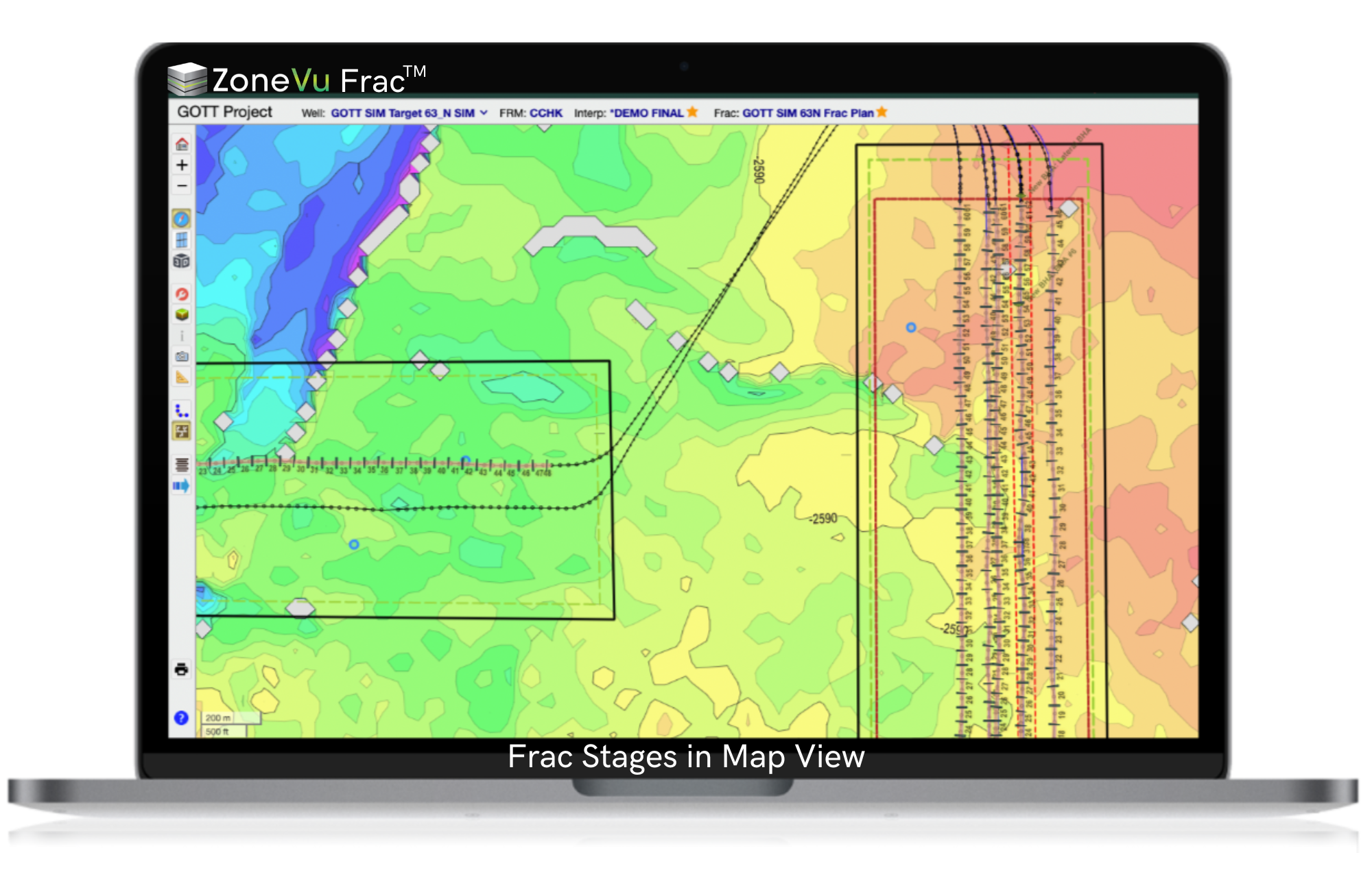This screenshot has width=1372, height=888.
Task: Click the green layer cube icon
Action: point(182,314)
